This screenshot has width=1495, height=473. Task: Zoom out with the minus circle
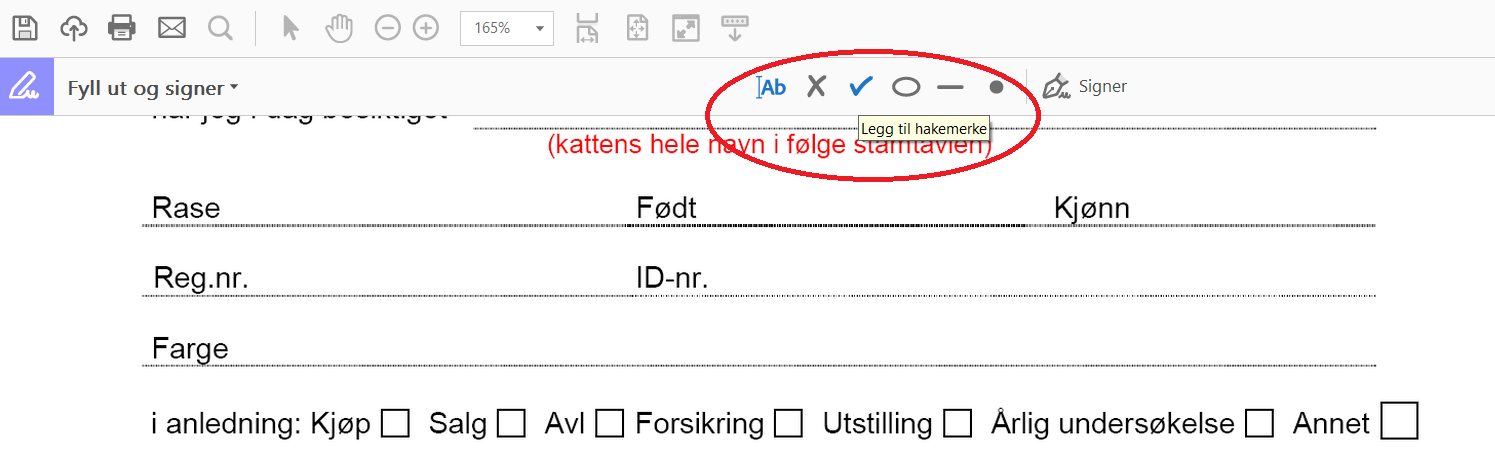[388, 28]
